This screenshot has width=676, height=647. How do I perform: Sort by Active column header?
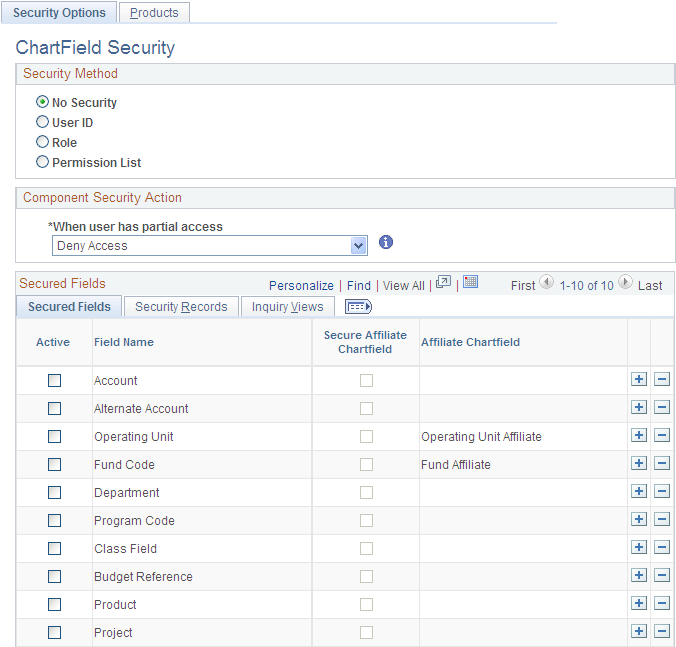tap(53, 342)
